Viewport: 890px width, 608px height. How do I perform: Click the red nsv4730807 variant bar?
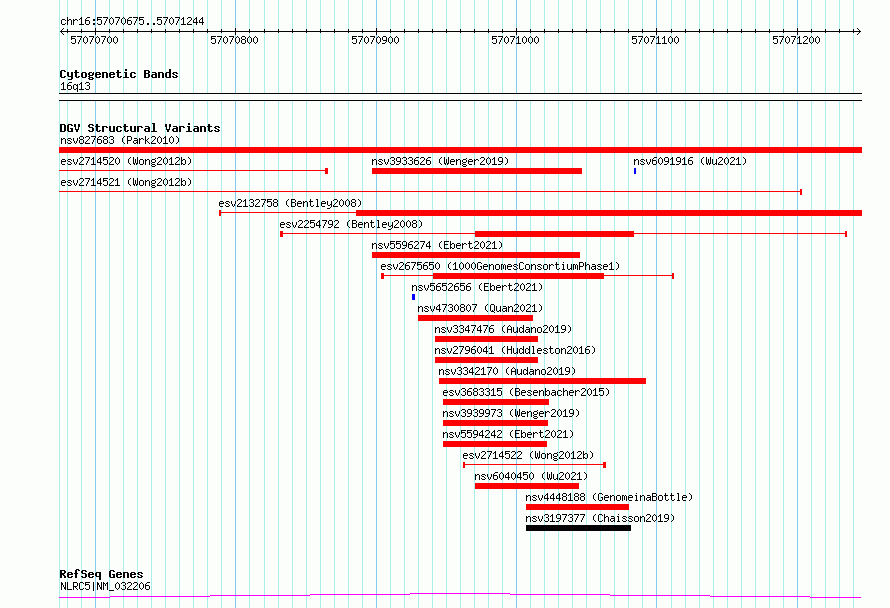point(476,318)
